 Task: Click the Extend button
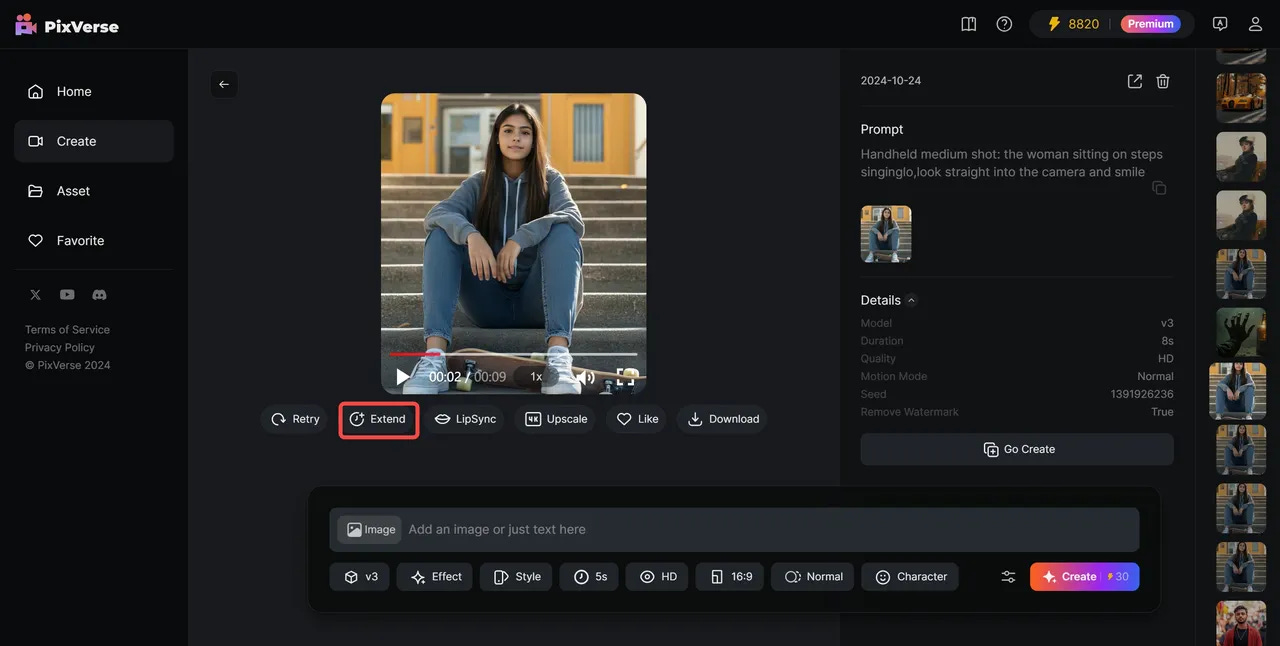378,419
